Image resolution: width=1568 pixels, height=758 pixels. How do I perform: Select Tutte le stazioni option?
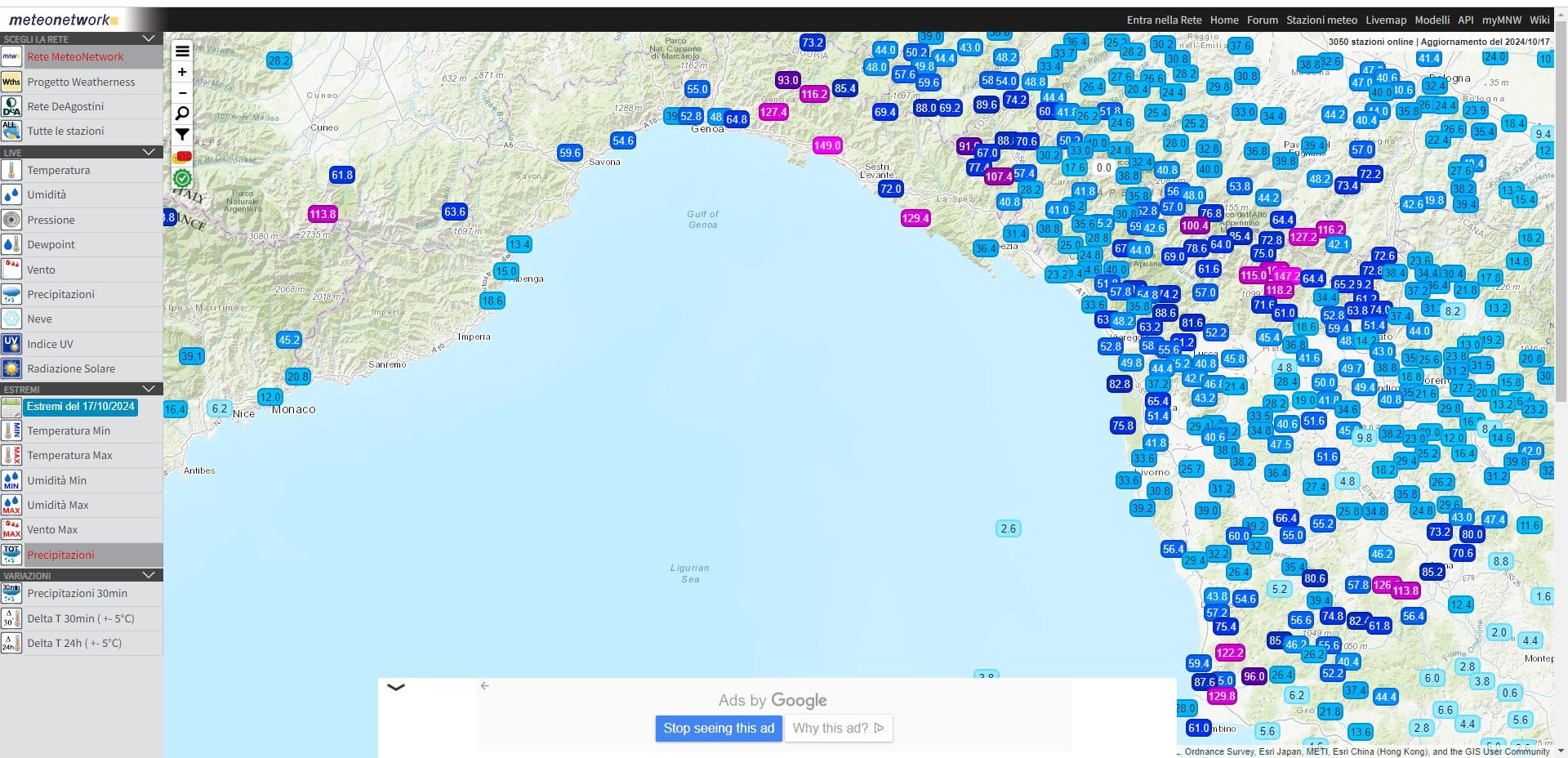coord(82,131)
